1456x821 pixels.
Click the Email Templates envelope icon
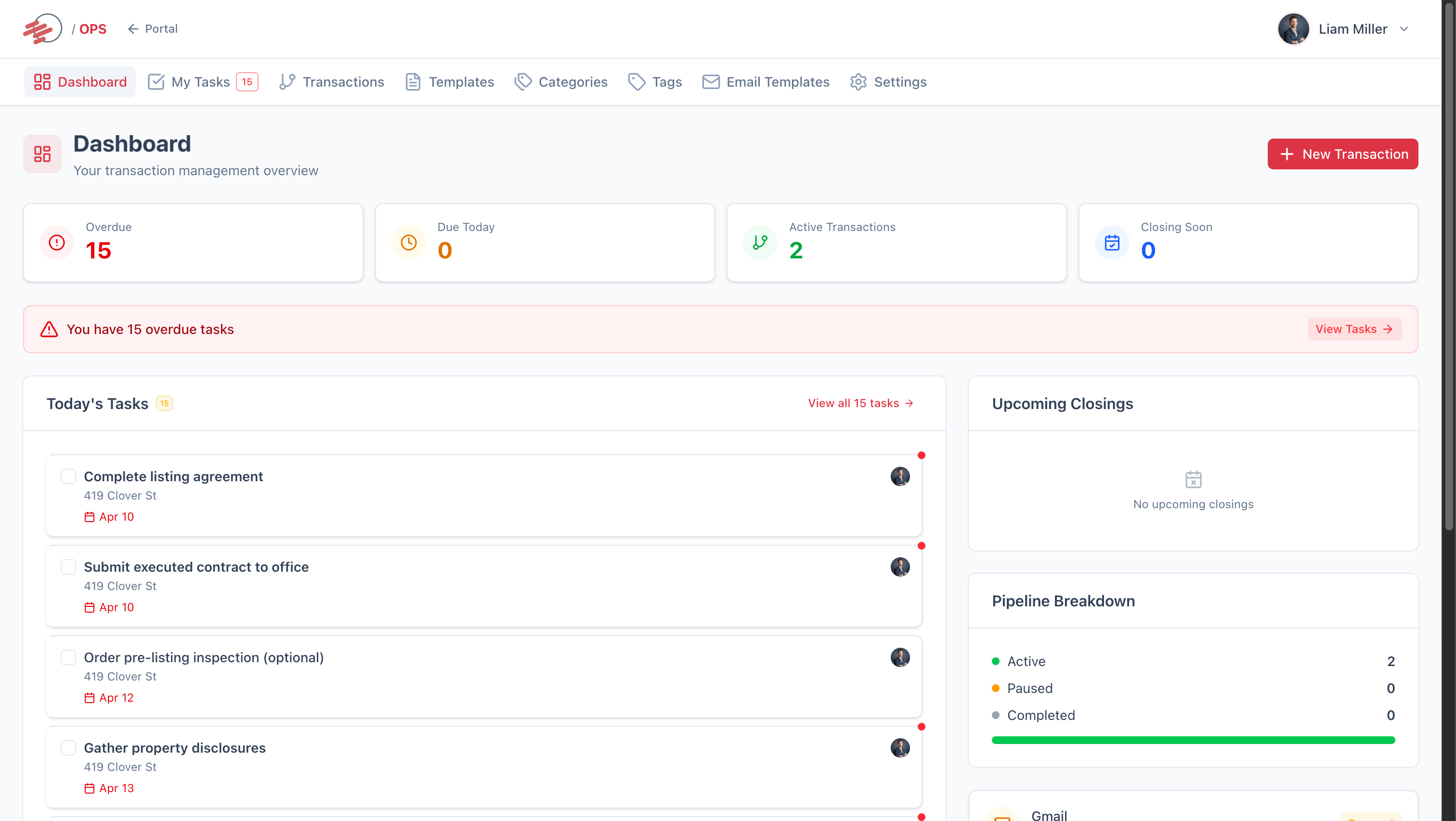pos(711,82)
